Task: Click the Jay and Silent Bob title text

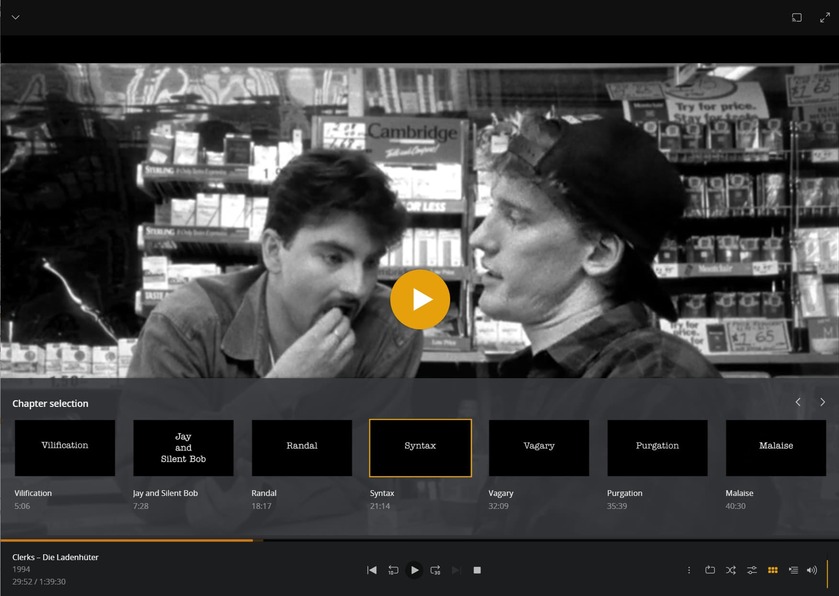Action: pos(165,493)
